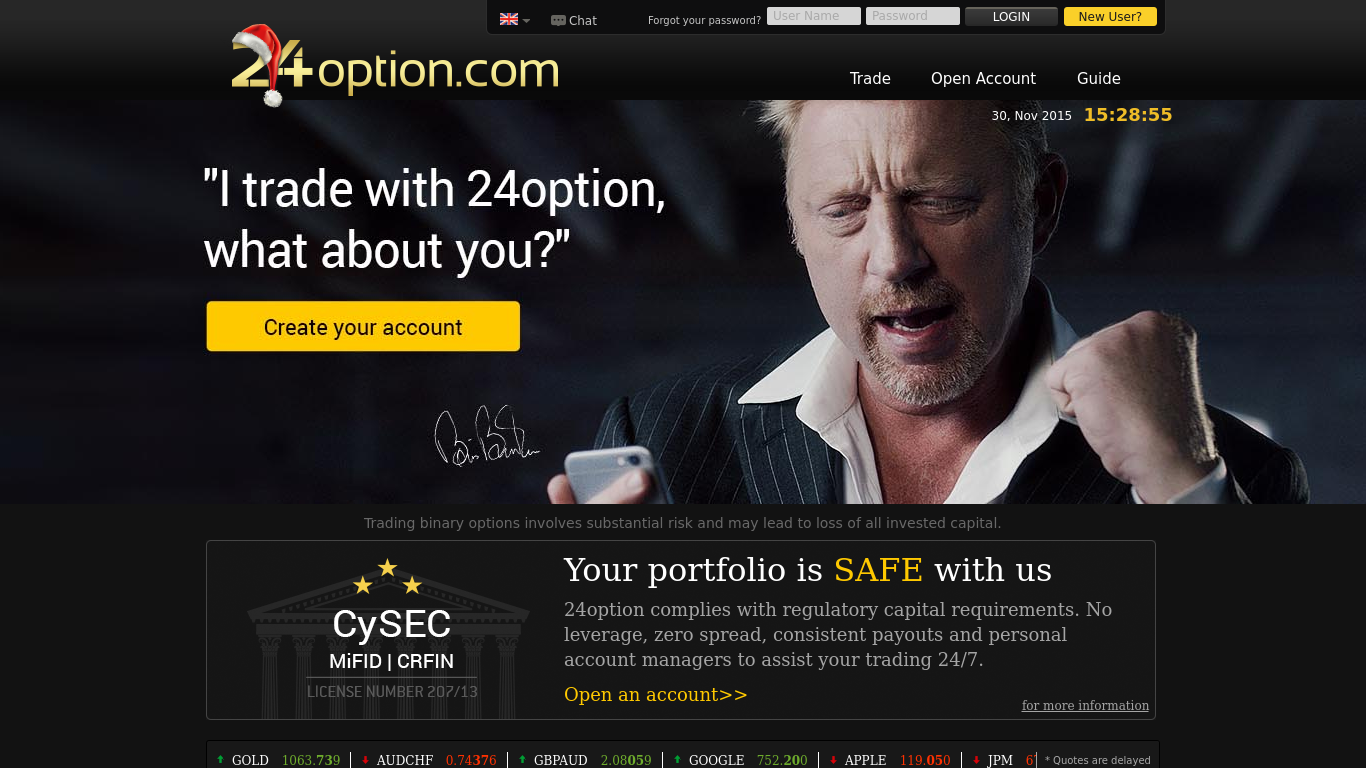Click the CySEC license badge
The image size is (1366, 768).
[x=389, y=630]
